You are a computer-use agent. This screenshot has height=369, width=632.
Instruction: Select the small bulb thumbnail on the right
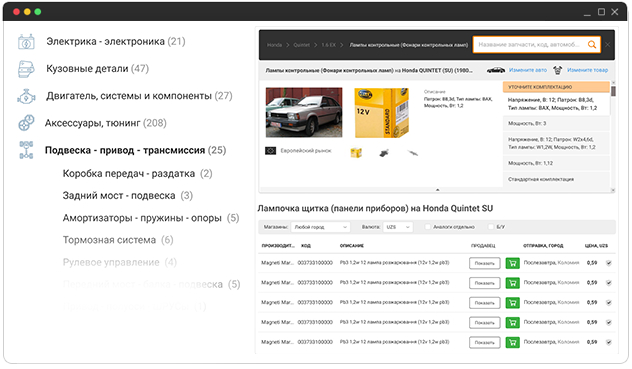point(412,153)
